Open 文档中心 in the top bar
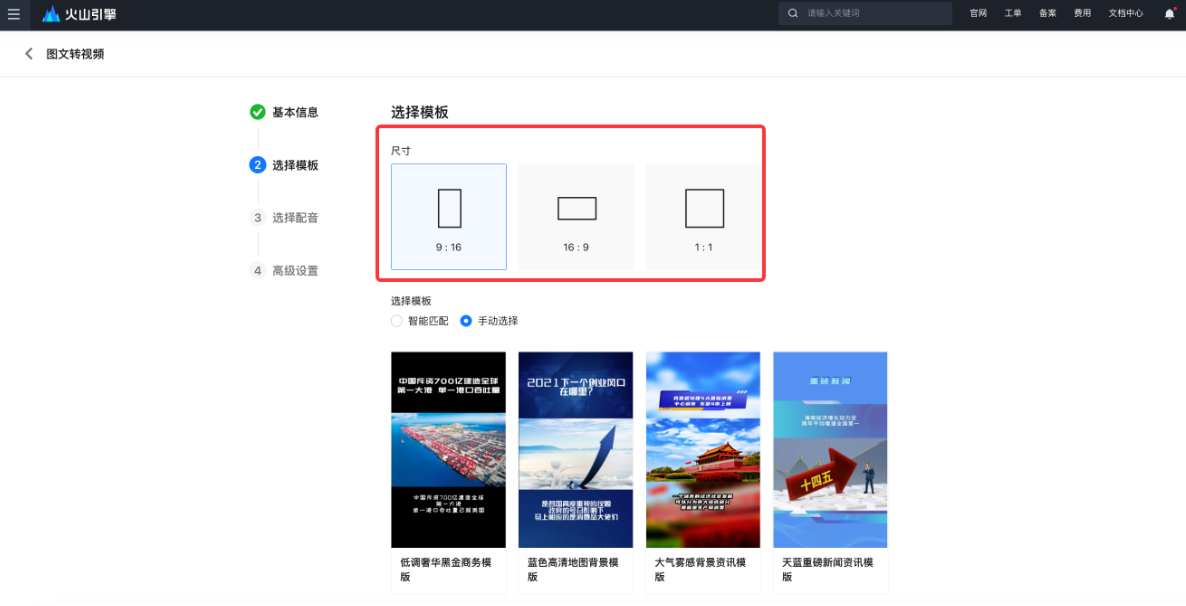The height and width of the screenshot is (606, 1186). (1125, 14)
